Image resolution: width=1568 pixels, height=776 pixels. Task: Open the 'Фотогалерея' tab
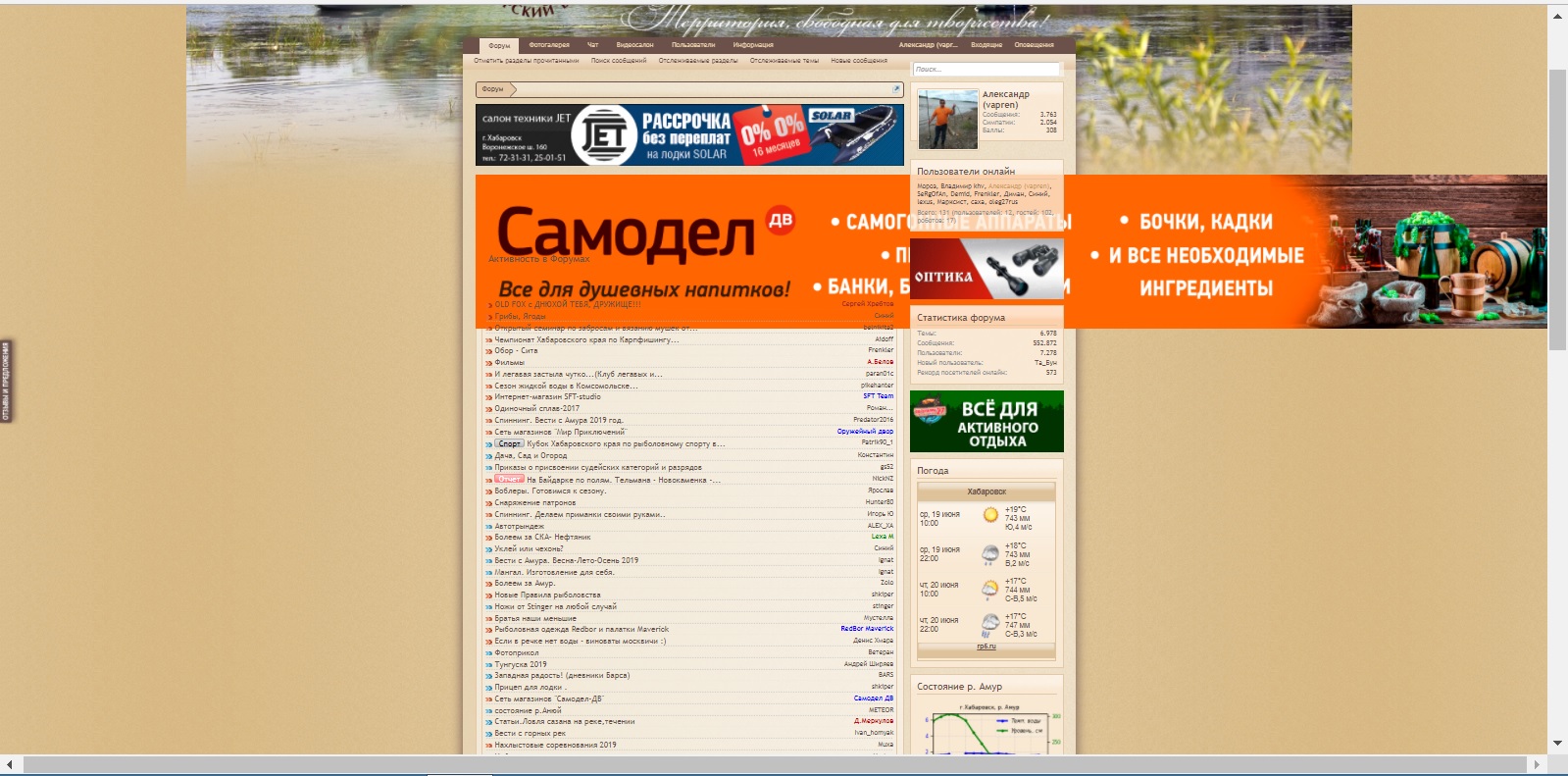549,45
